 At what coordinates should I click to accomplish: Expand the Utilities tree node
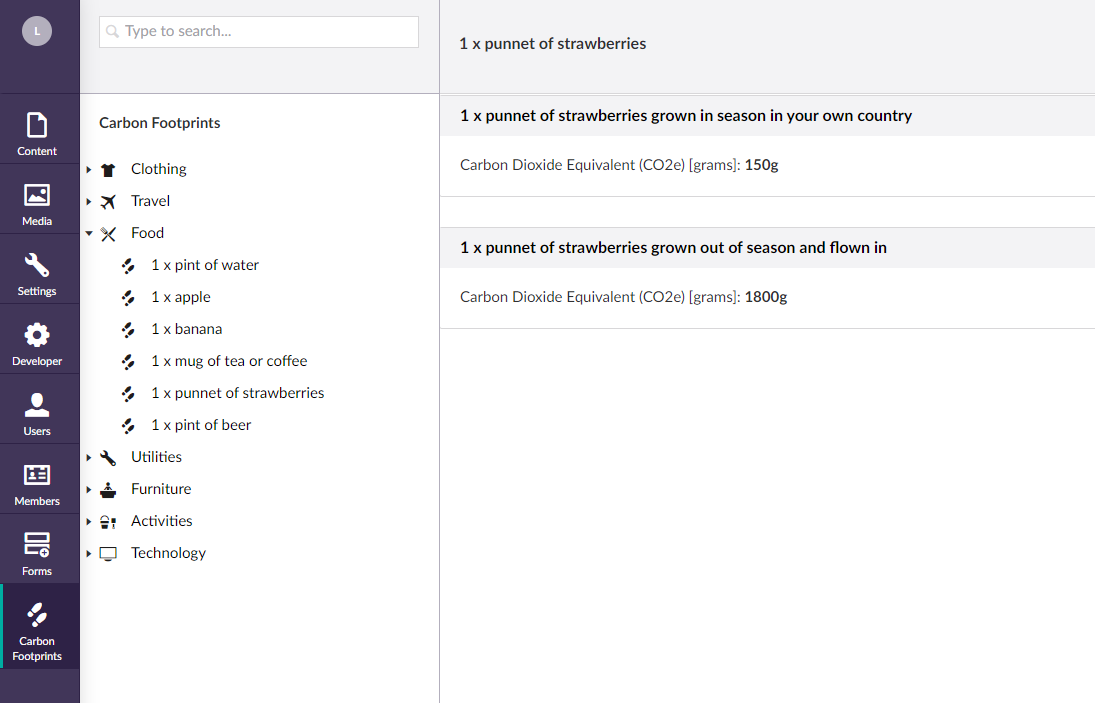point(89,457)
